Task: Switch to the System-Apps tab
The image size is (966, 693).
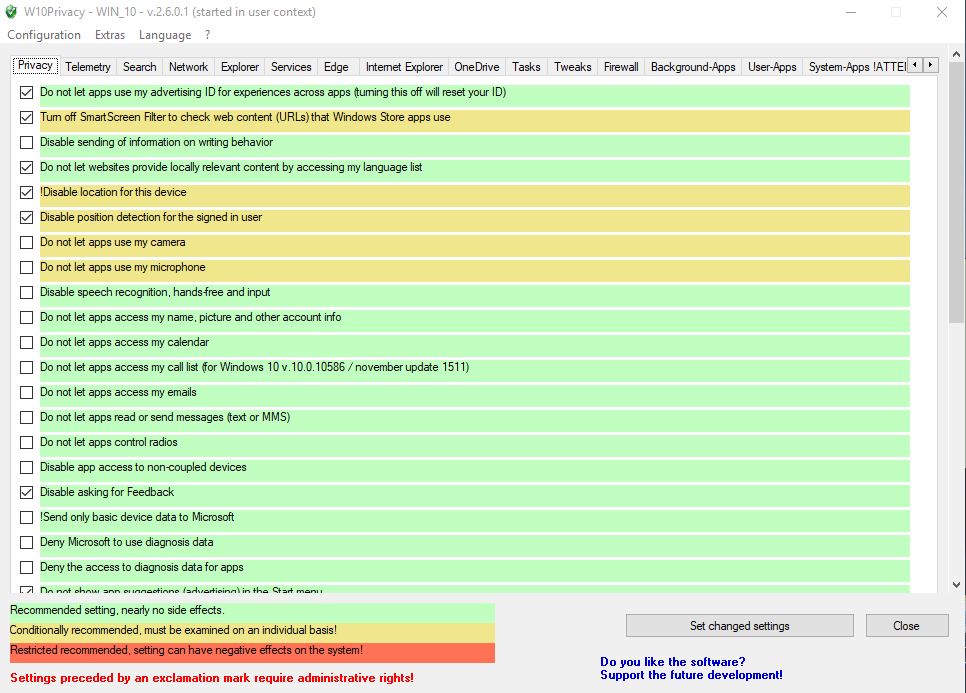Action: [856, 67]
